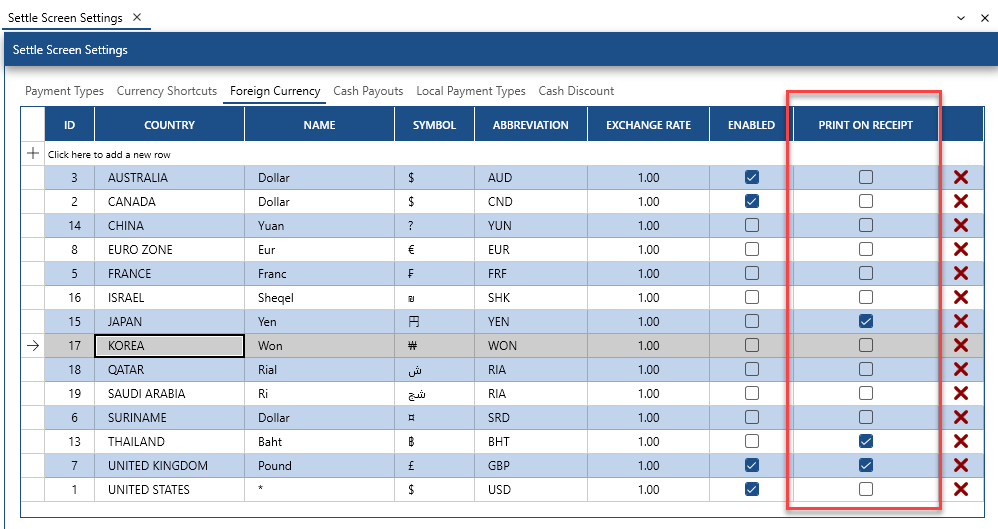Delete the KOREA Won entry
The width and height of the screenshot is (998, 529).
pos(961,345)
